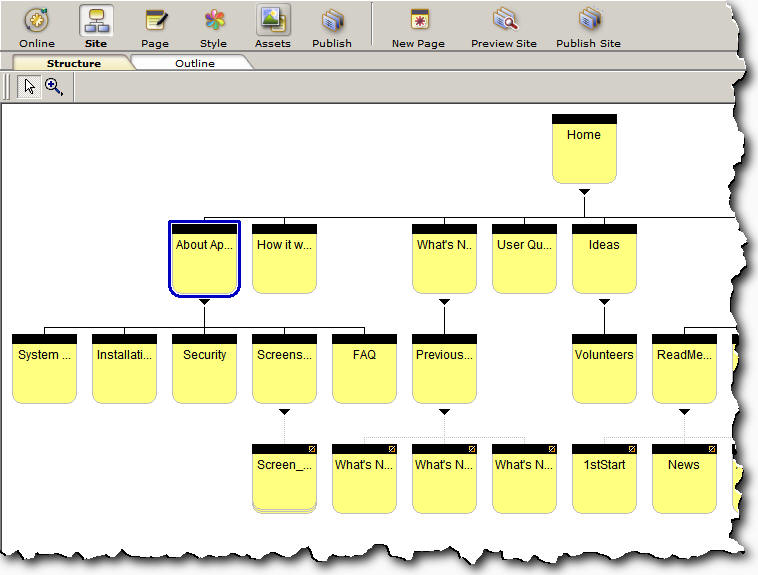
Task: Select the User Qu... page node
Action: coord(525,259)
